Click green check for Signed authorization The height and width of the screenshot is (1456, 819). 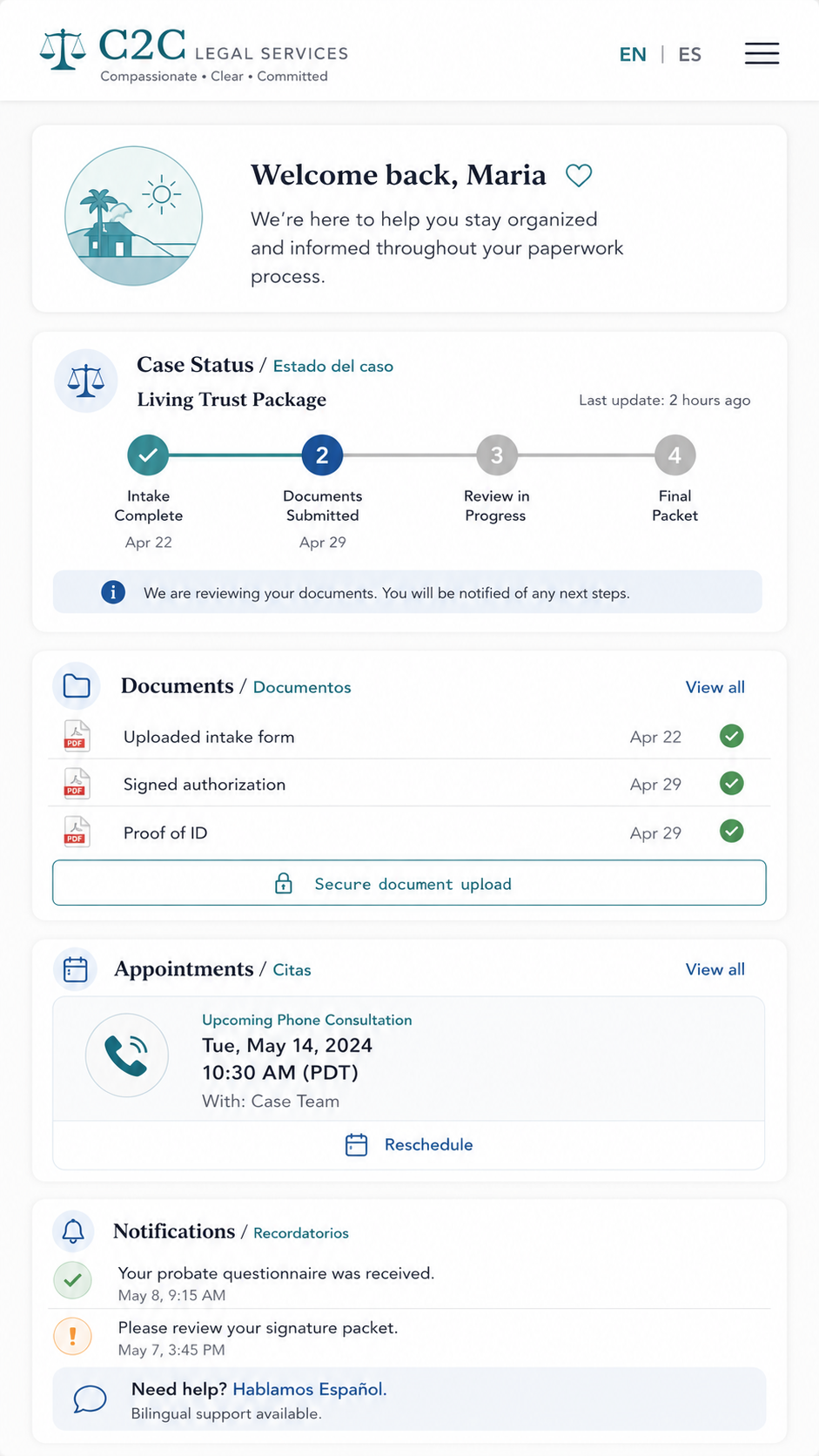point(732,784)
